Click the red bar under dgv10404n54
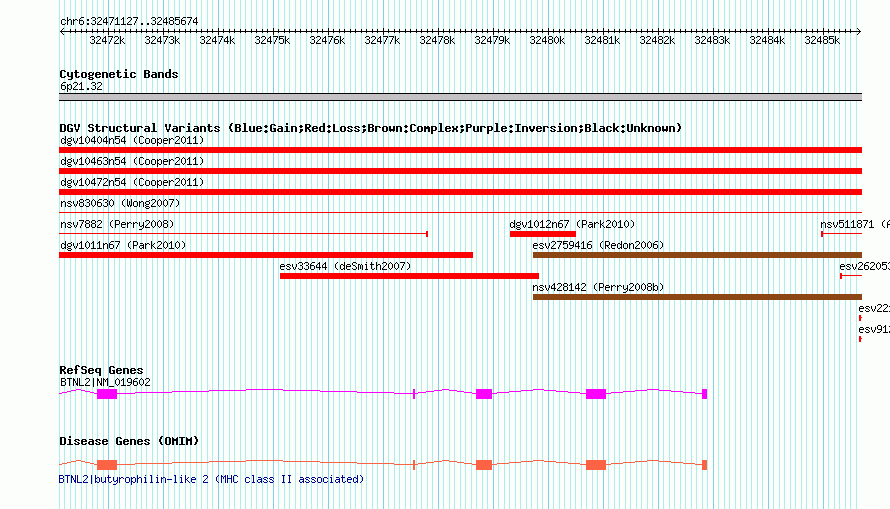Viewport: 890px width, 509px height. coord(460,150)
